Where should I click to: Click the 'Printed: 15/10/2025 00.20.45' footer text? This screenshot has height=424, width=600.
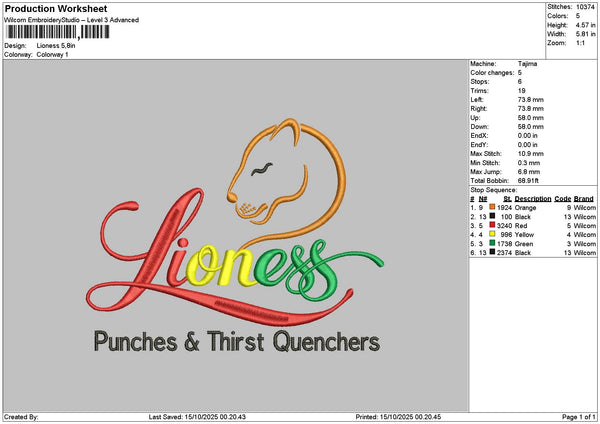[x=398, y=417]
